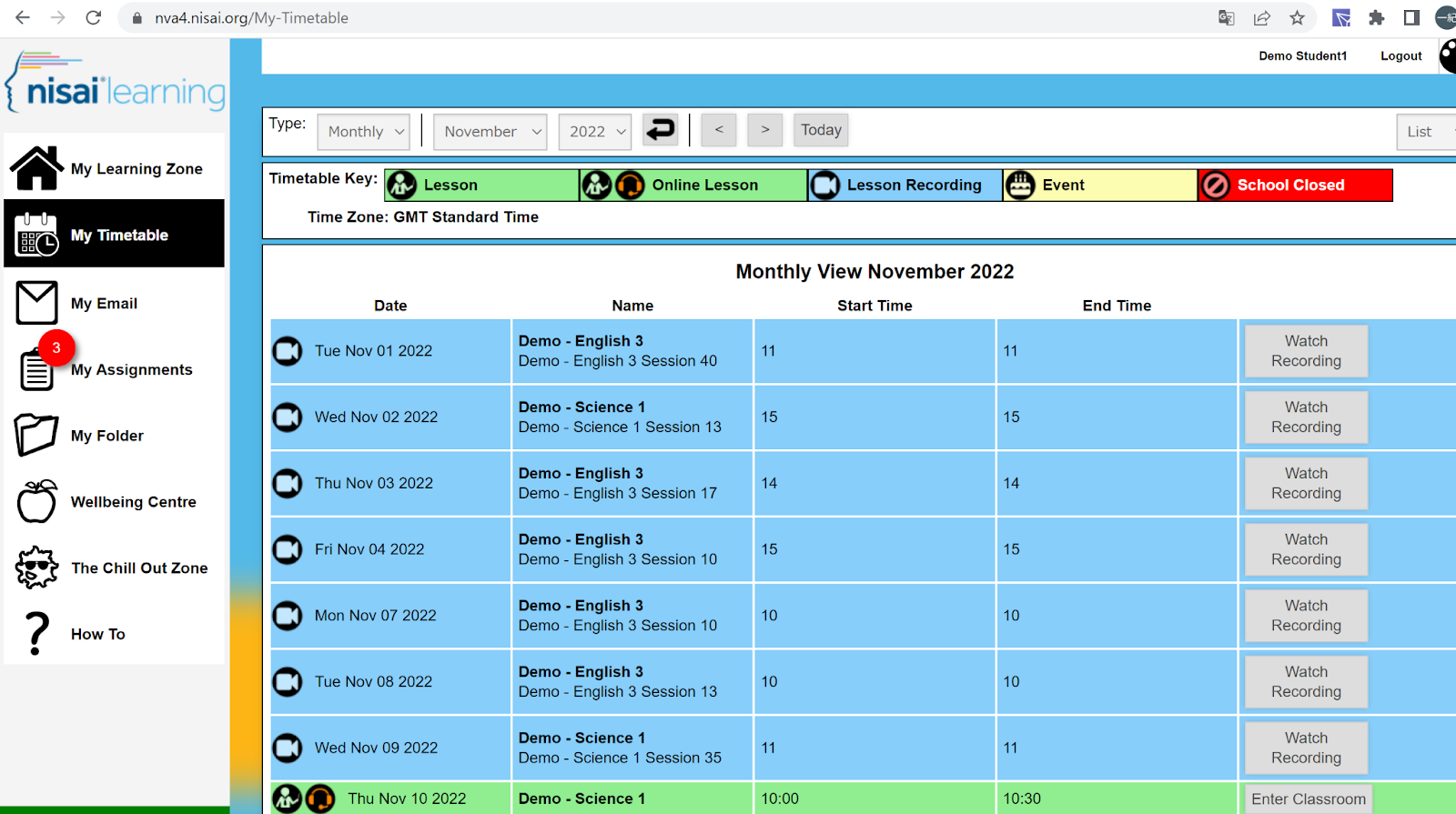Go to previous month arrow button
The width and height of the screenshot is (1456, 814).
pyautogui.click(x=719, y=130)
